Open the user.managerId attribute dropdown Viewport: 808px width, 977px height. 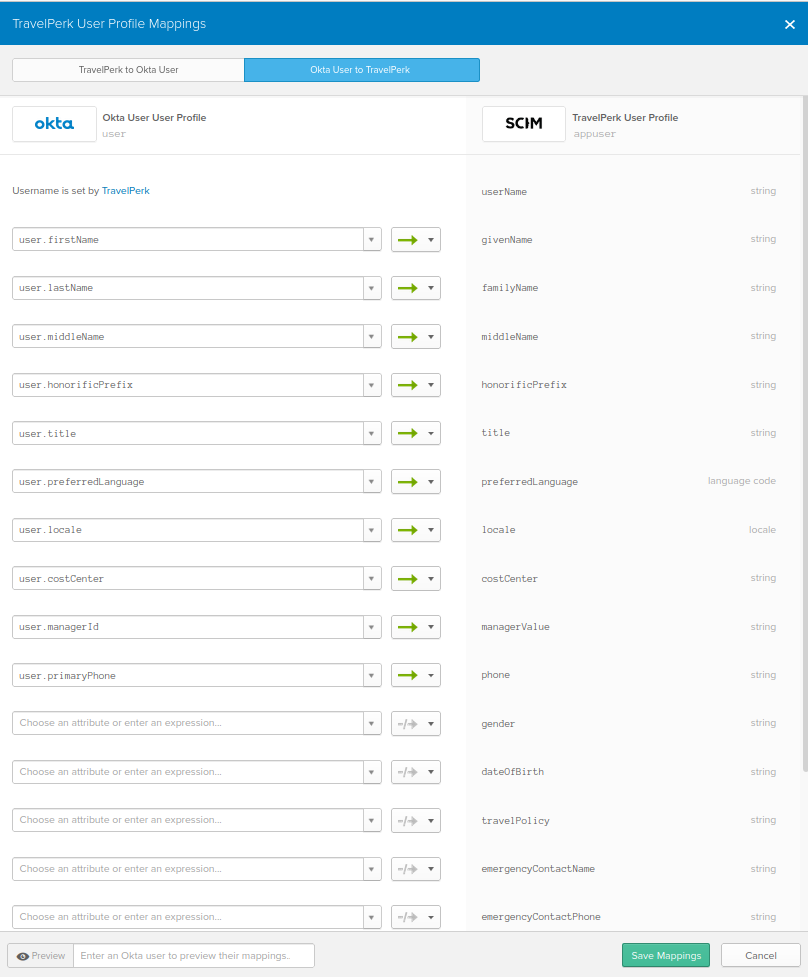372,627
